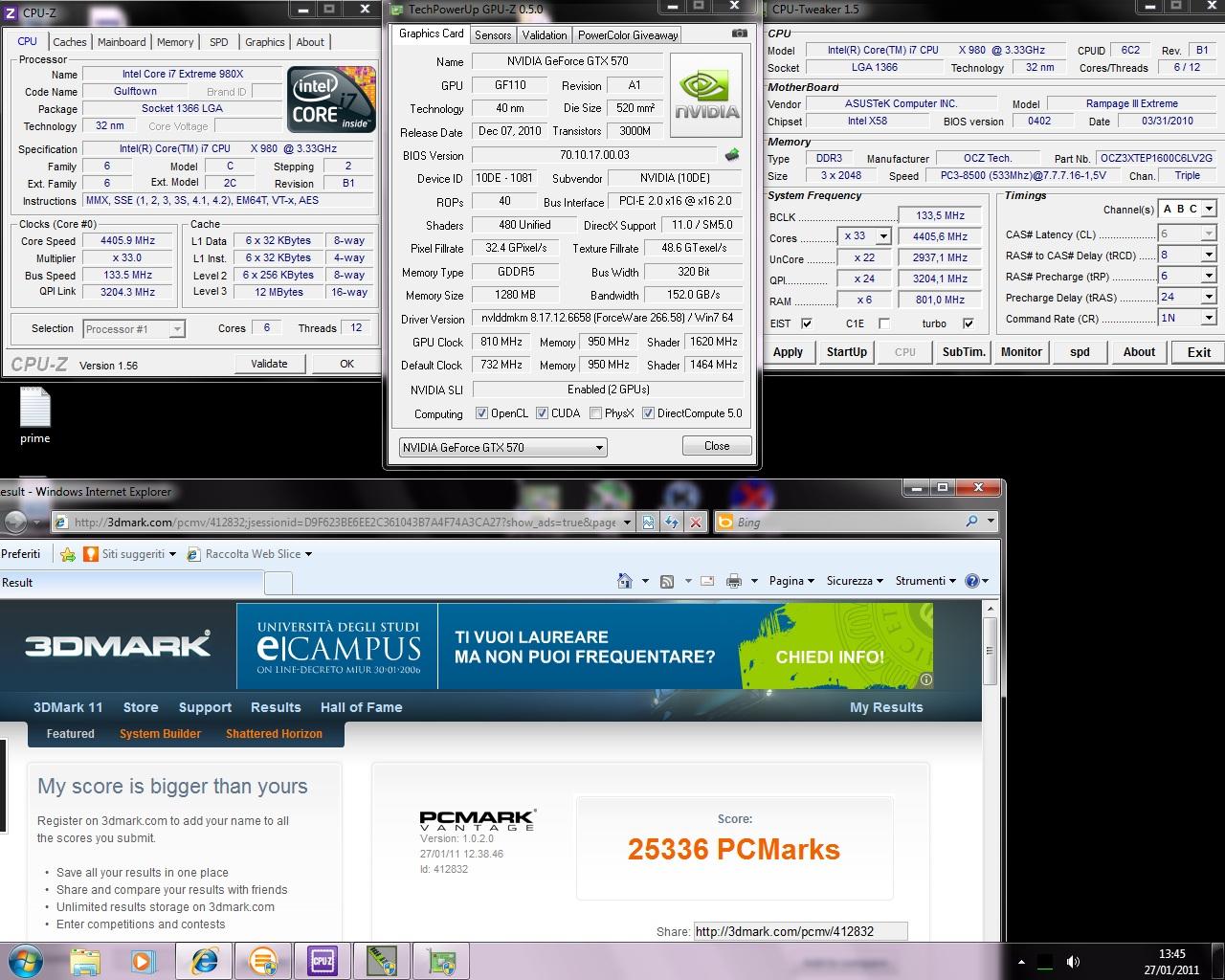This screenshot has height=980, width=1225.
Task: Click the RSS feeds icon in IE
Action: point(667,581)
